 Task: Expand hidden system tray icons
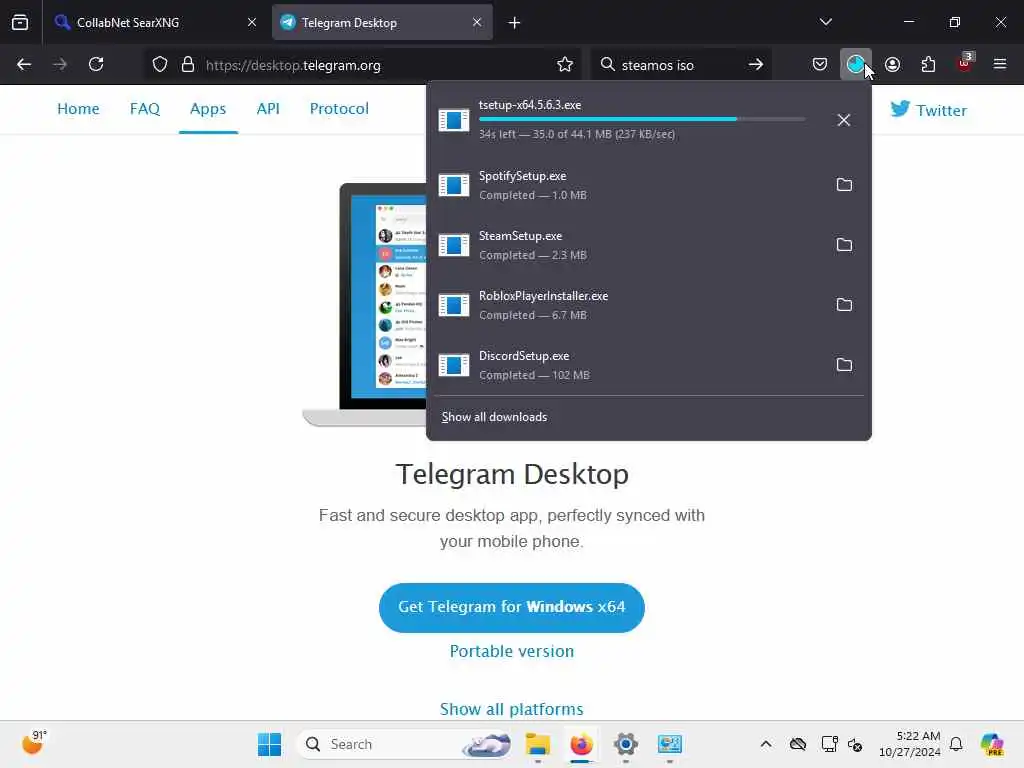tap(765, 744)
